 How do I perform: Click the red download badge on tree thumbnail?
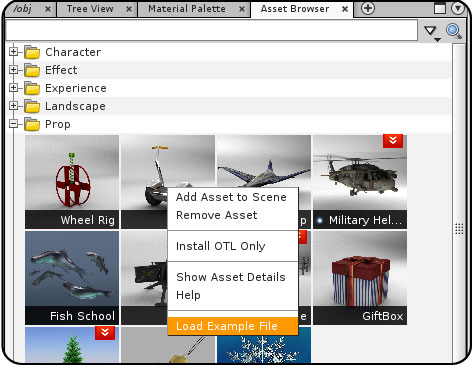105,333
